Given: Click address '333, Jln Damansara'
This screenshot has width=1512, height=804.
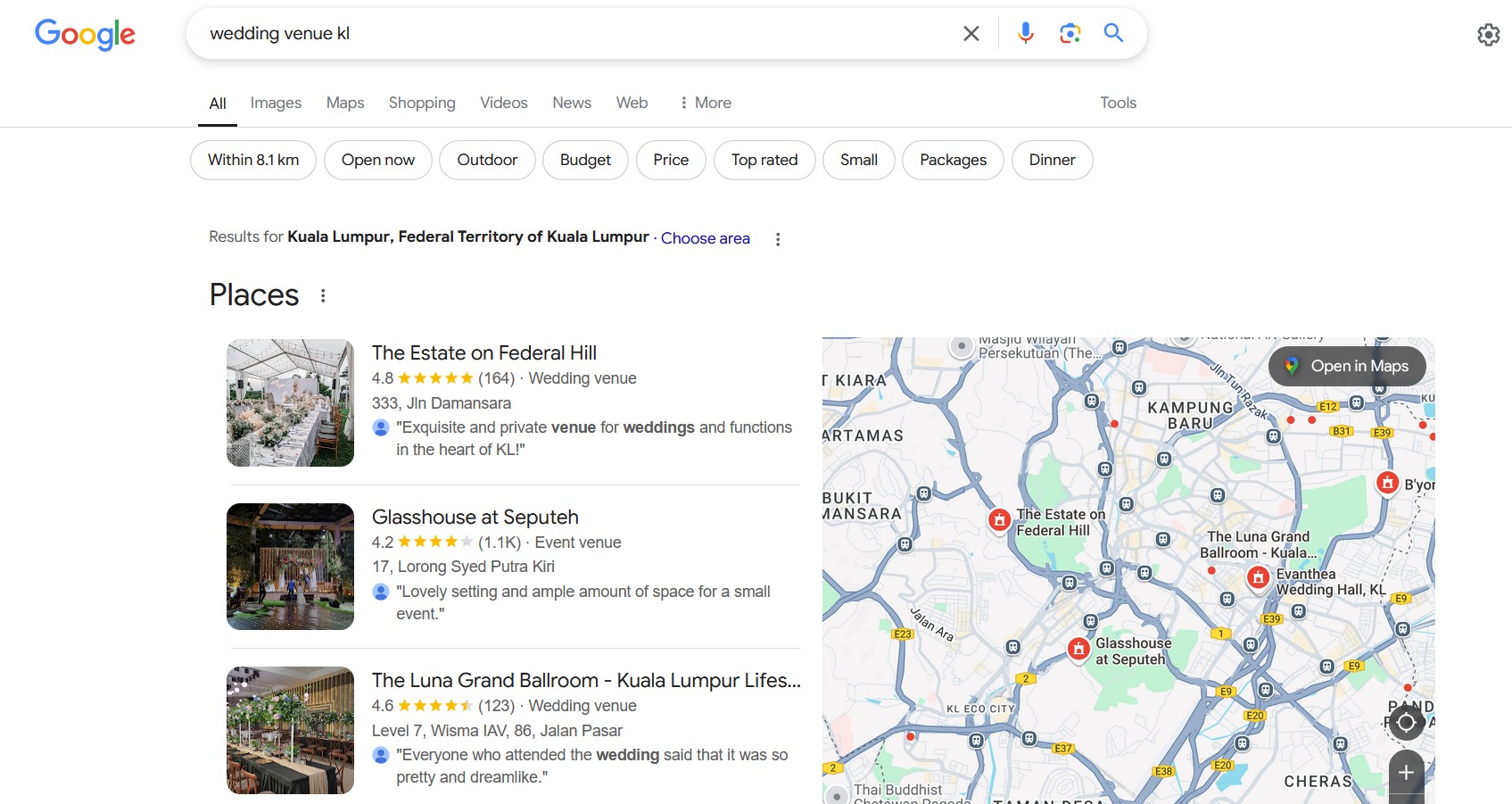Looking at the screenshot, I should pyautogui.click(x=442, y=403).
